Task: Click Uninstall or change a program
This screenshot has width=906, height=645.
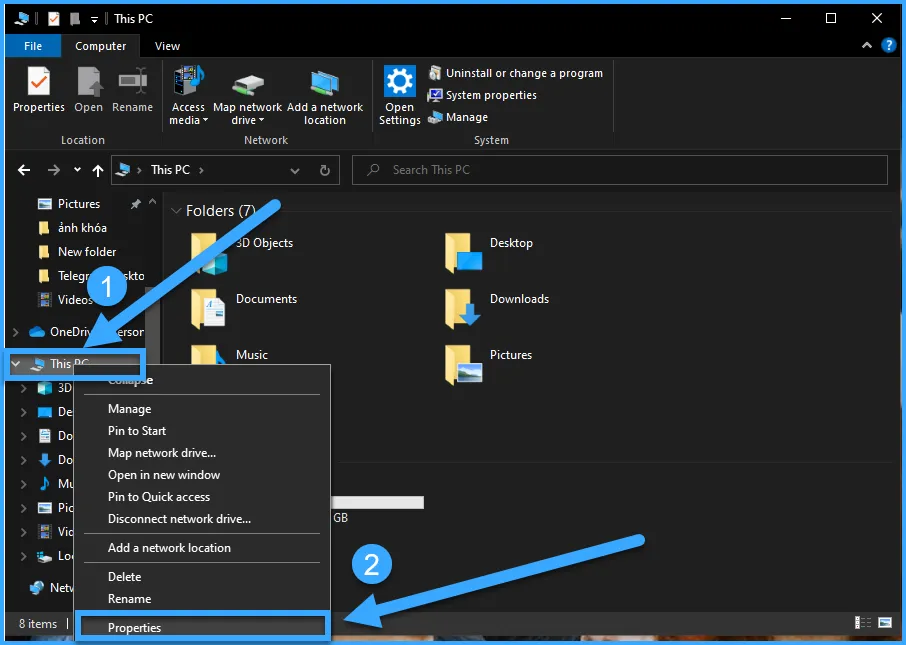Action: coord(524,73)
